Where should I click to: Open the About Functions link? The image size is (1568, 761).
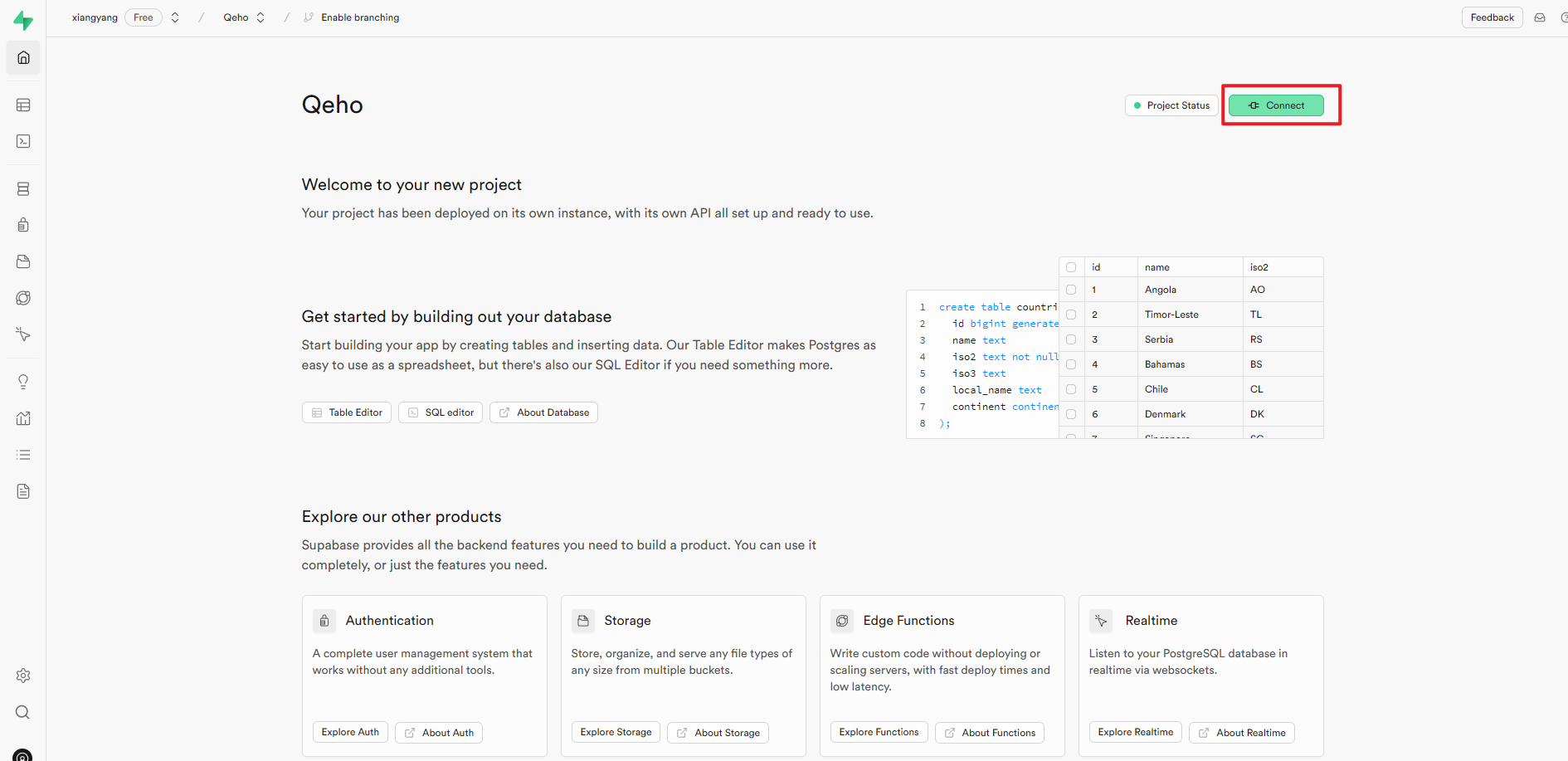pos(990,733)
